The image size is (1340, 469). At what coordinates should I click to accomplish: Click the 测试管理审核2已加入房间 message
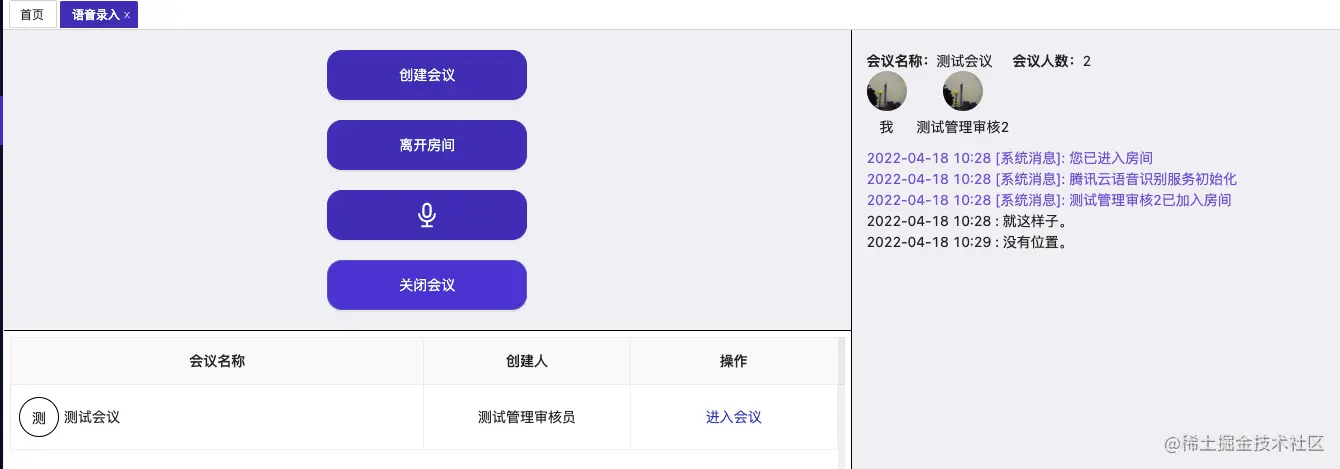[1049, 200]
